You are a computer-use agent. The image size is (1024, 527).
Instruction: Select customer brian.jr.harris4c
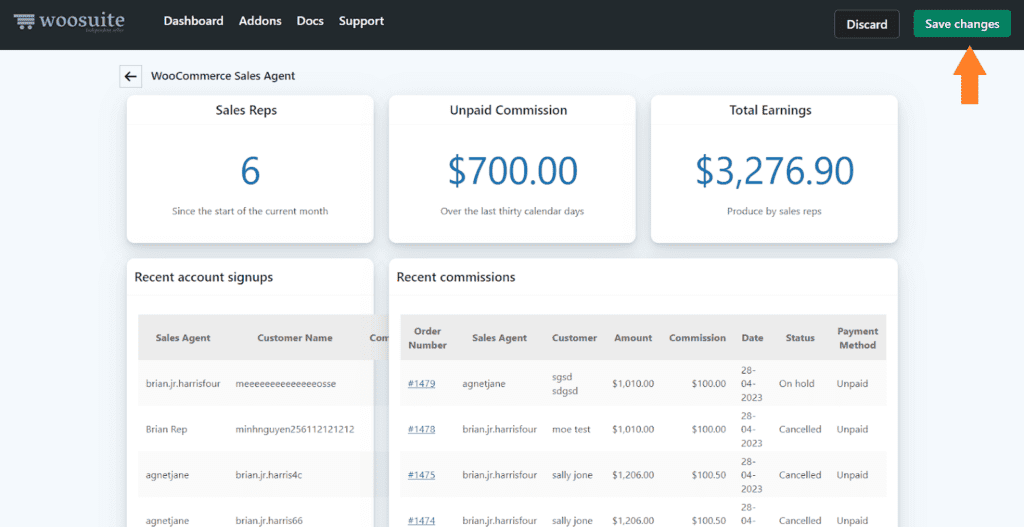point(269,475)
